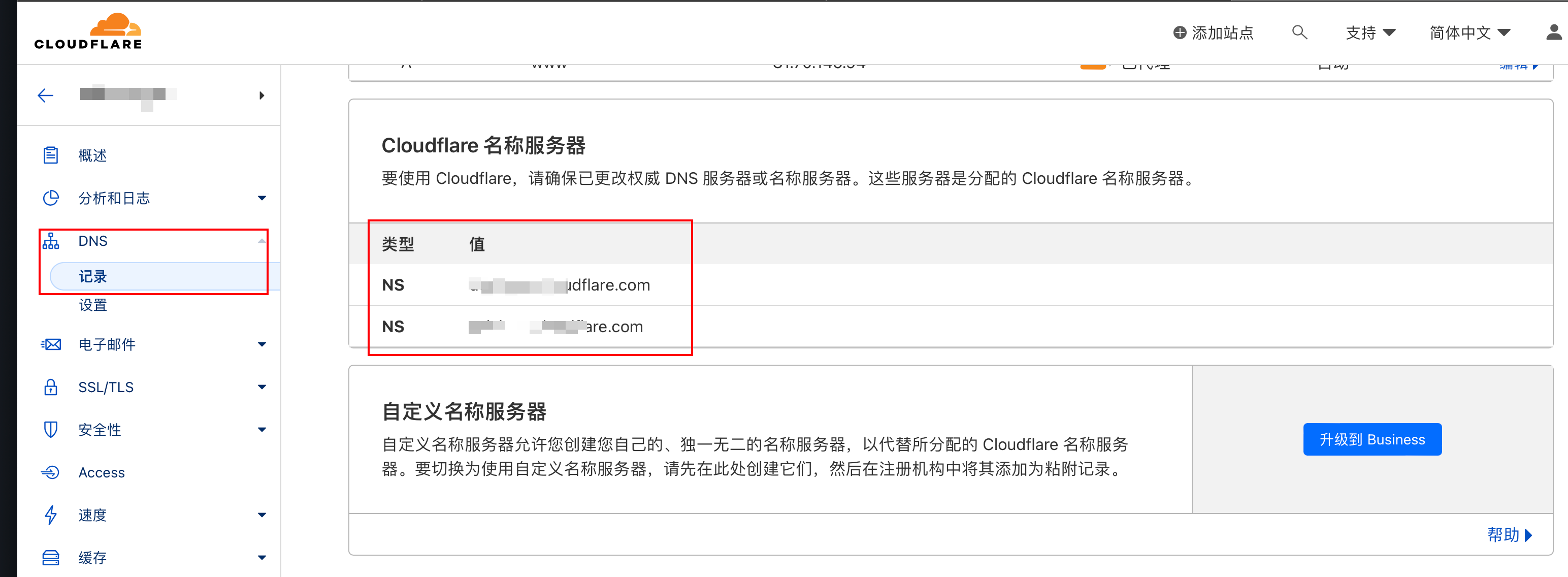Open the user account profile icon
Viewport: 1568px width, 577px height.
(1553, 33)
